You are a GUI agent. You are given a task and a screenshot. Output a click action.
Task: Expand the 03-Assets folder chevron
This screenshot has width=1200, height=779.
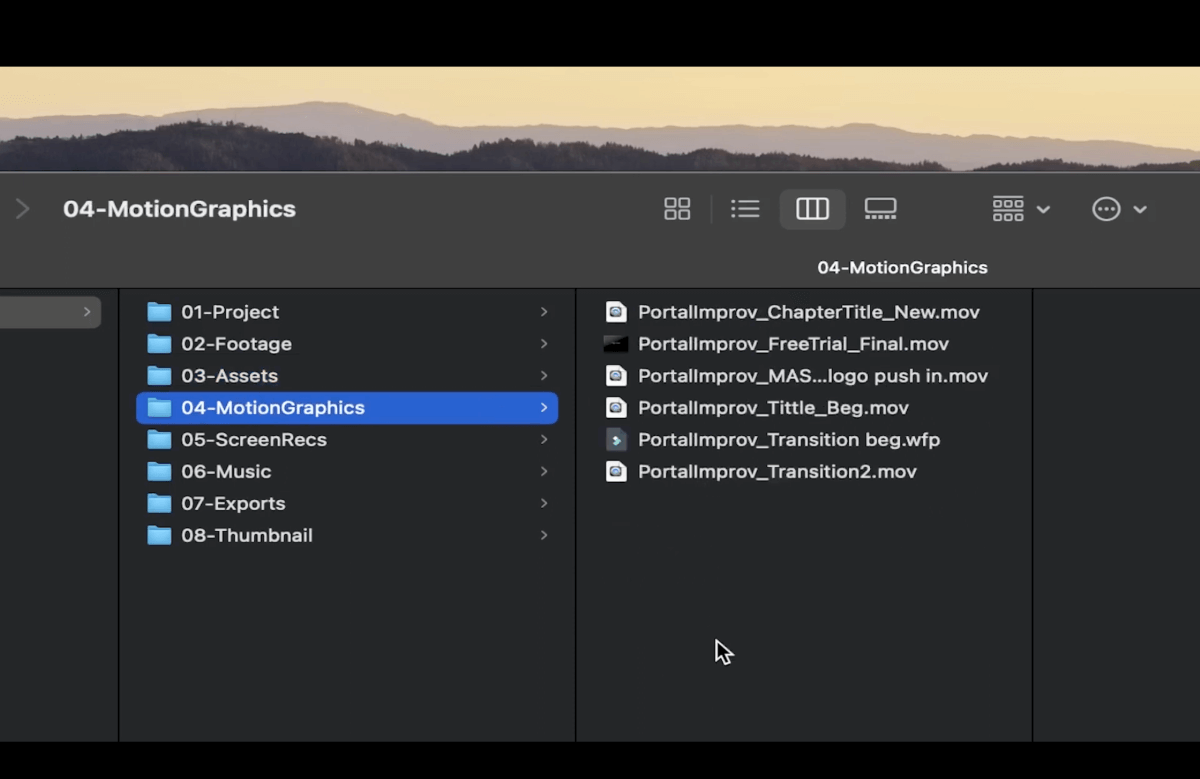point(544,376)
